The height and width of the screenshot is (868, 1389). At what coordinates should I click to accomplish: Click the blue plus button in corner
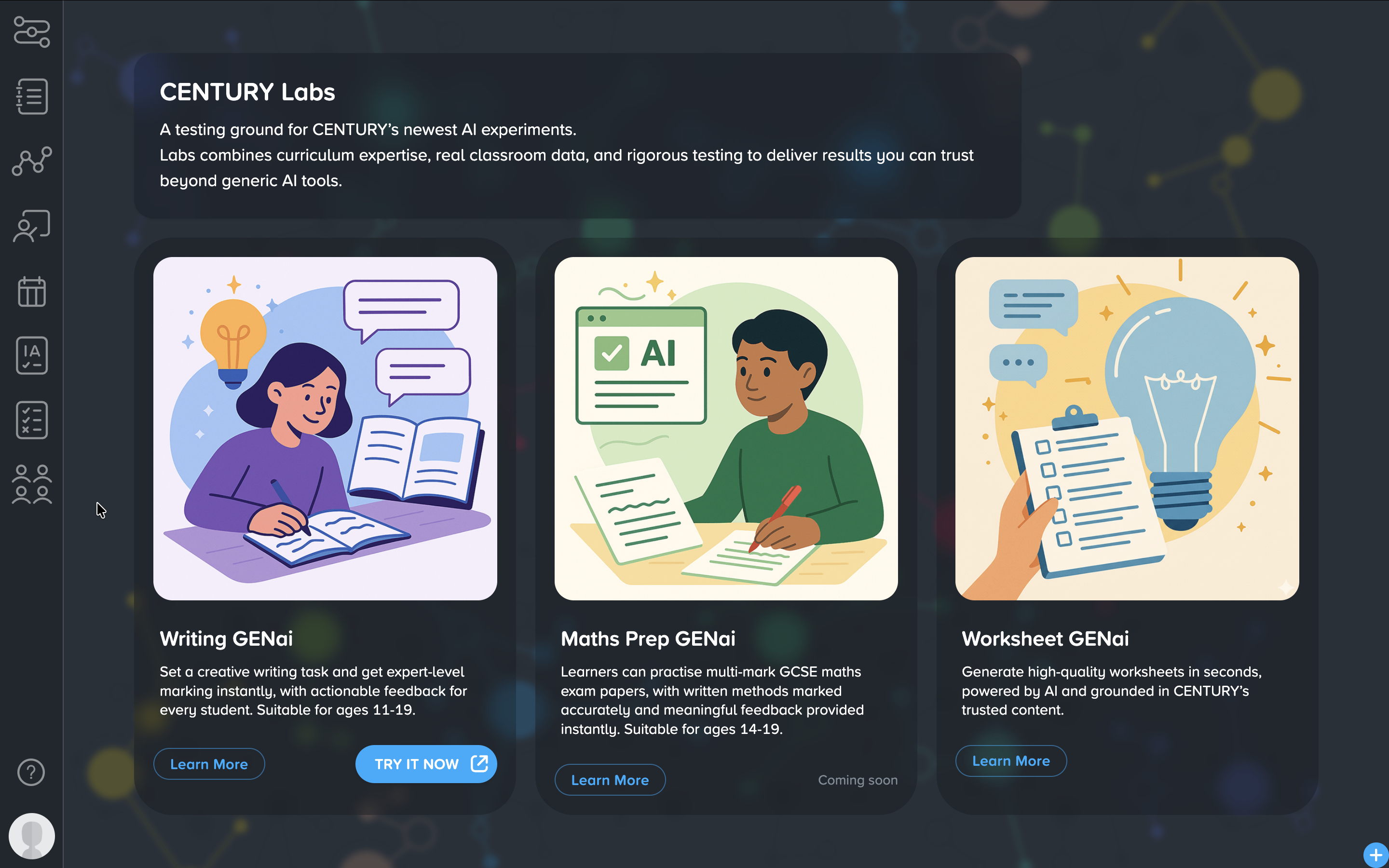pyautogui.click(x=1376, y=855)
